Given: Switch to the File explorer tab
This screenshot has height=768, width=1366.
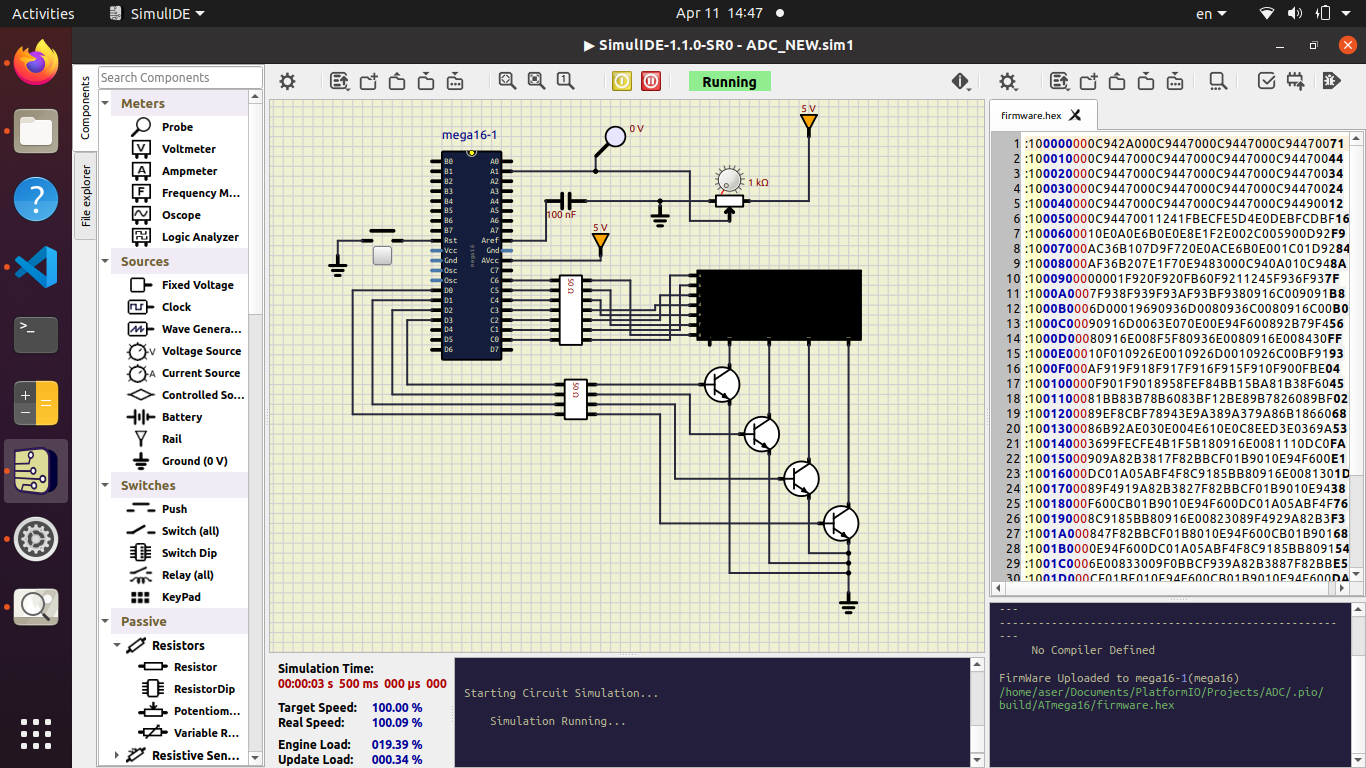Looking at the screenshot, I should (x=86, y=195).
